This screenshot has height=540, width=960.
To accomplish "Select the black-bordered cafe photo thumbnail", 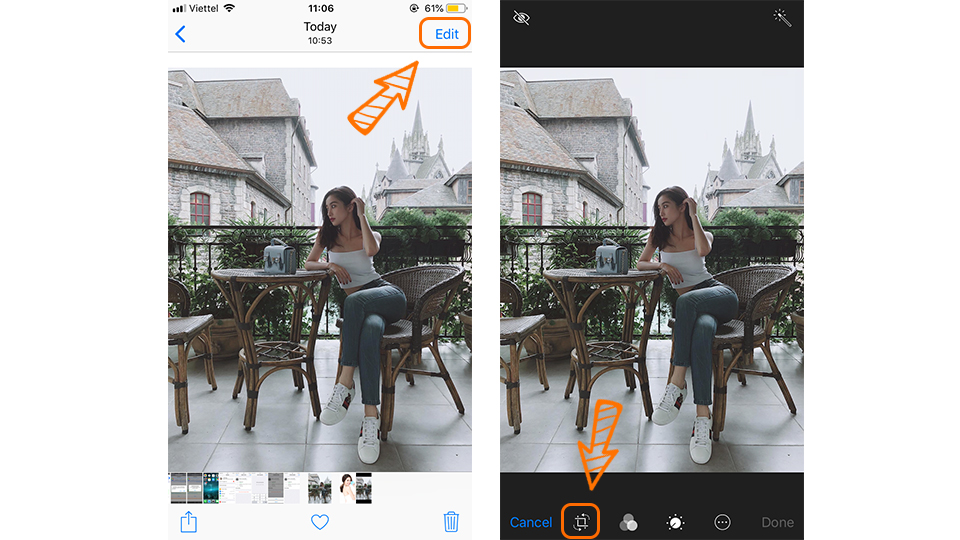I will [364, 488].
